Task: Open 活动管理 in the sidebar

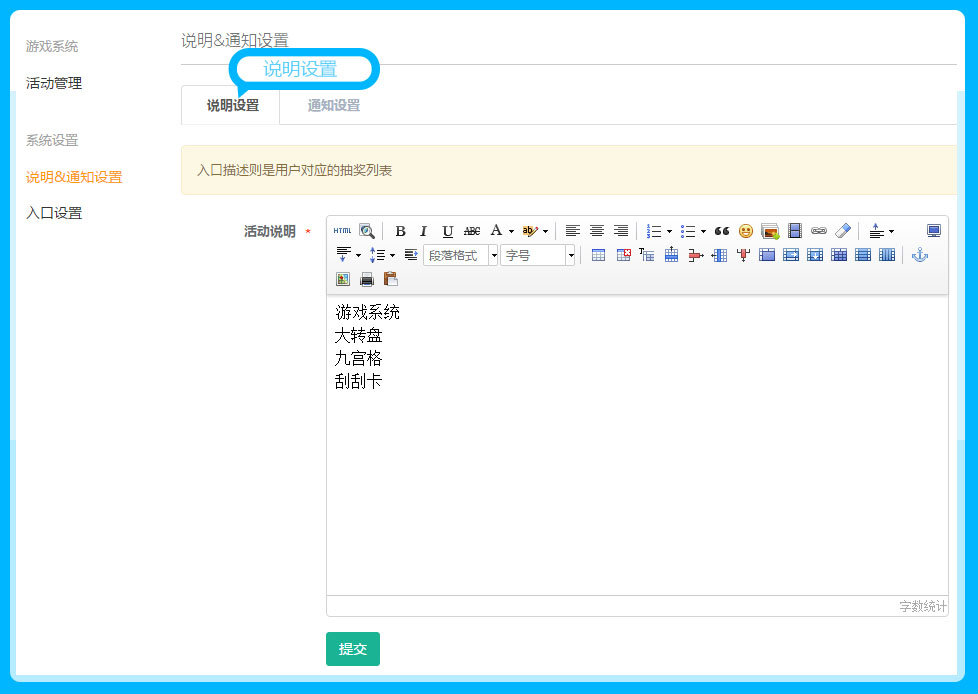Action: point(54,83)
